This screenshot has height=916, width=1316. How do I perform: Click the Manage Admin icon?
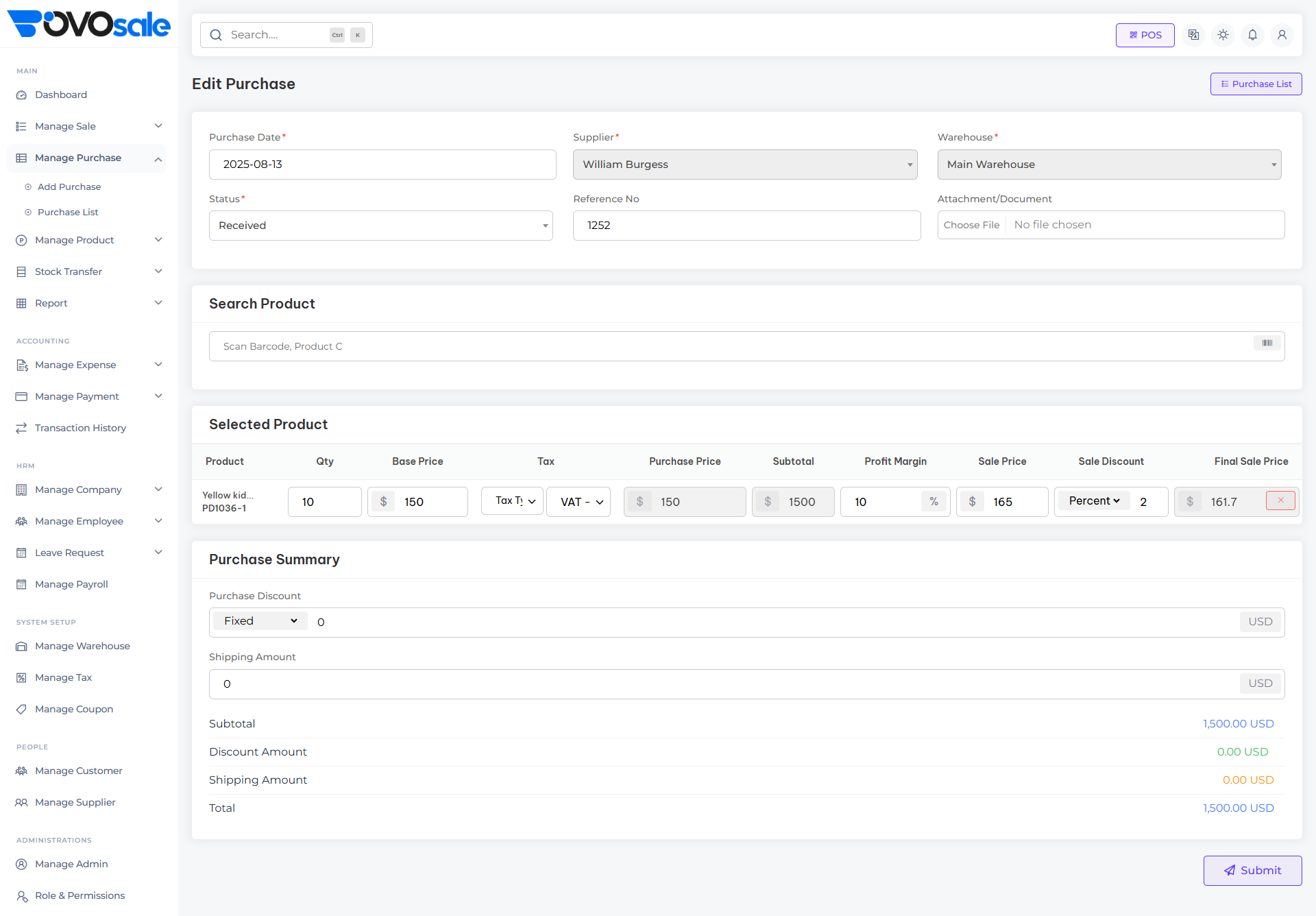21,865
